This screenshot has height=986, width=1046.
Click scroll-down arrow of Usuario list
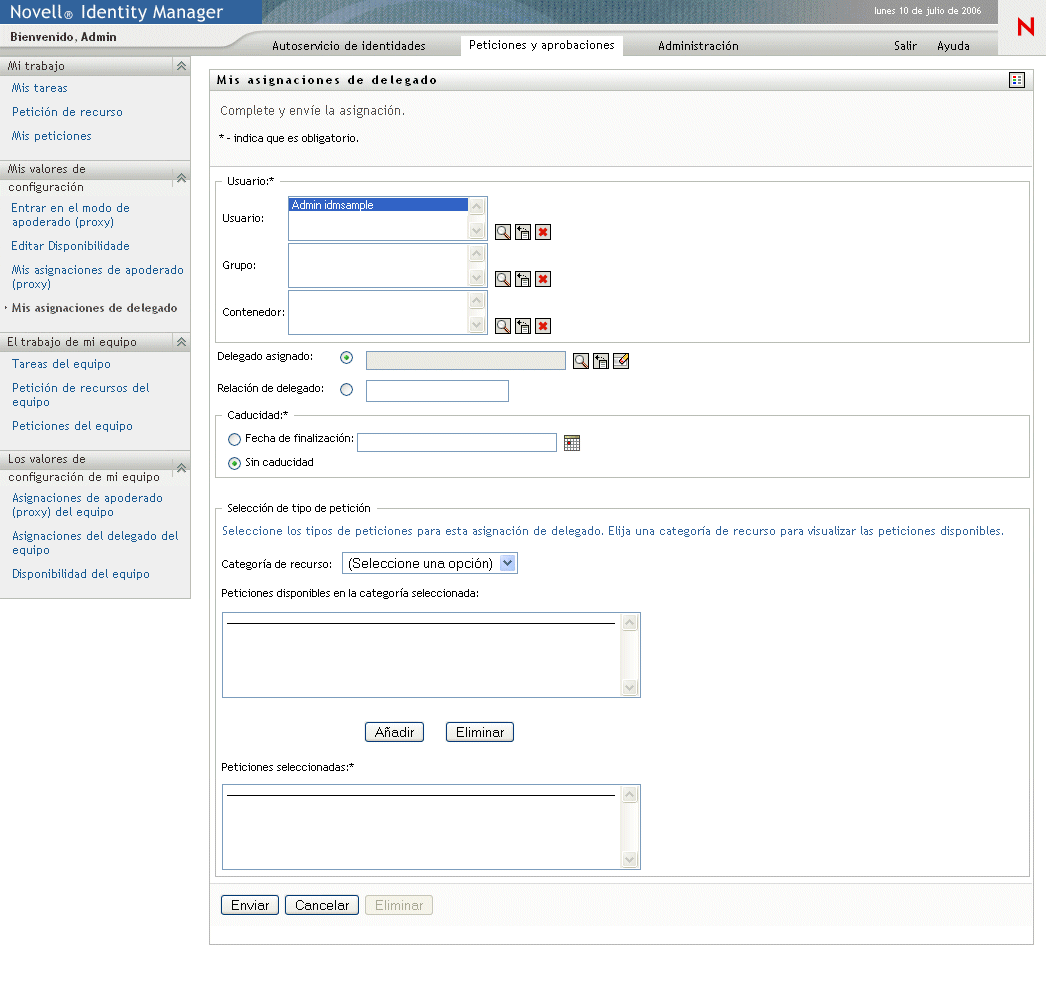(x=476, y=231)
